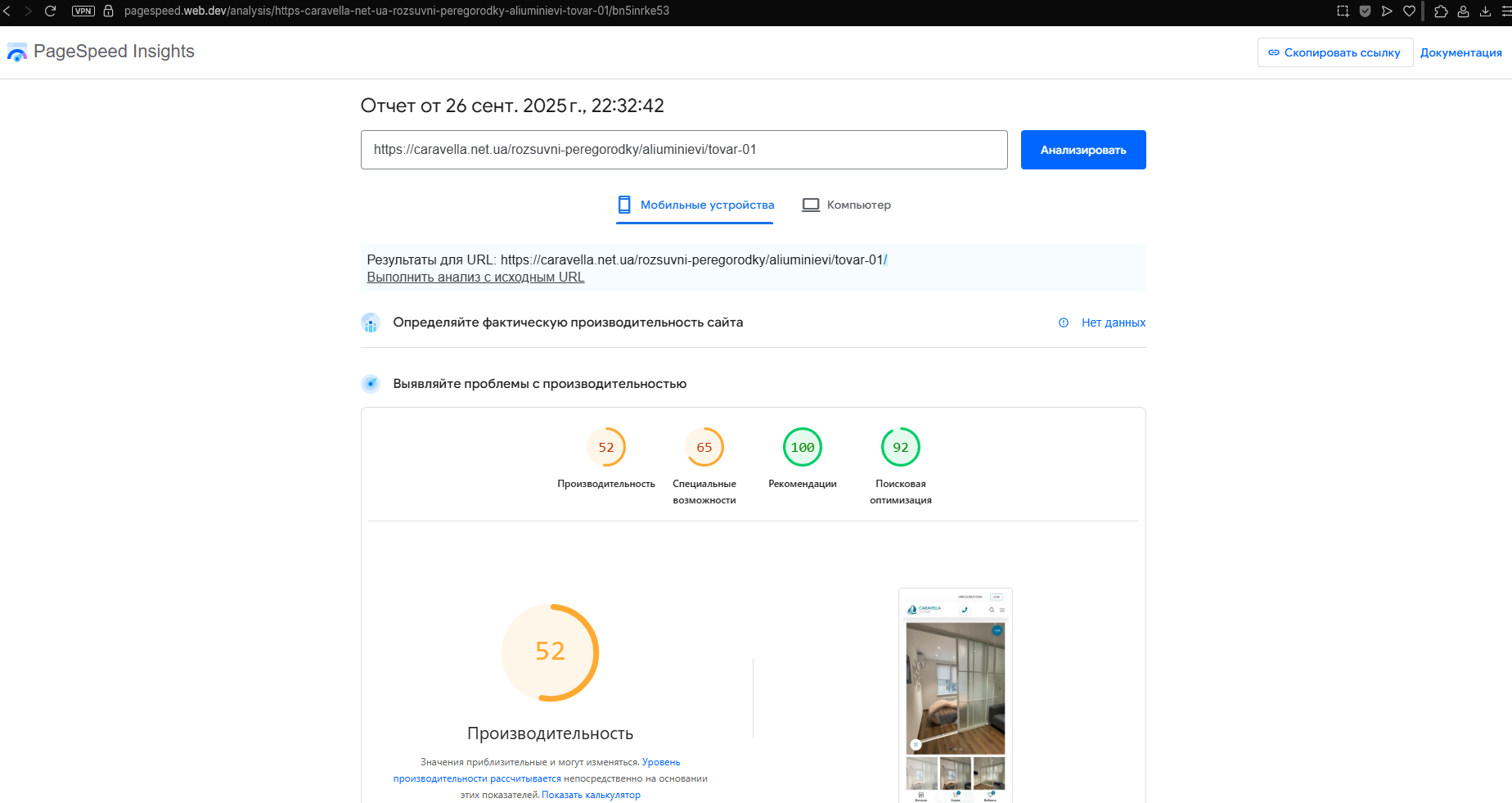1512x803 pixels.
Task: Switch to the Компьютер tab
Action: click(846, 205)
